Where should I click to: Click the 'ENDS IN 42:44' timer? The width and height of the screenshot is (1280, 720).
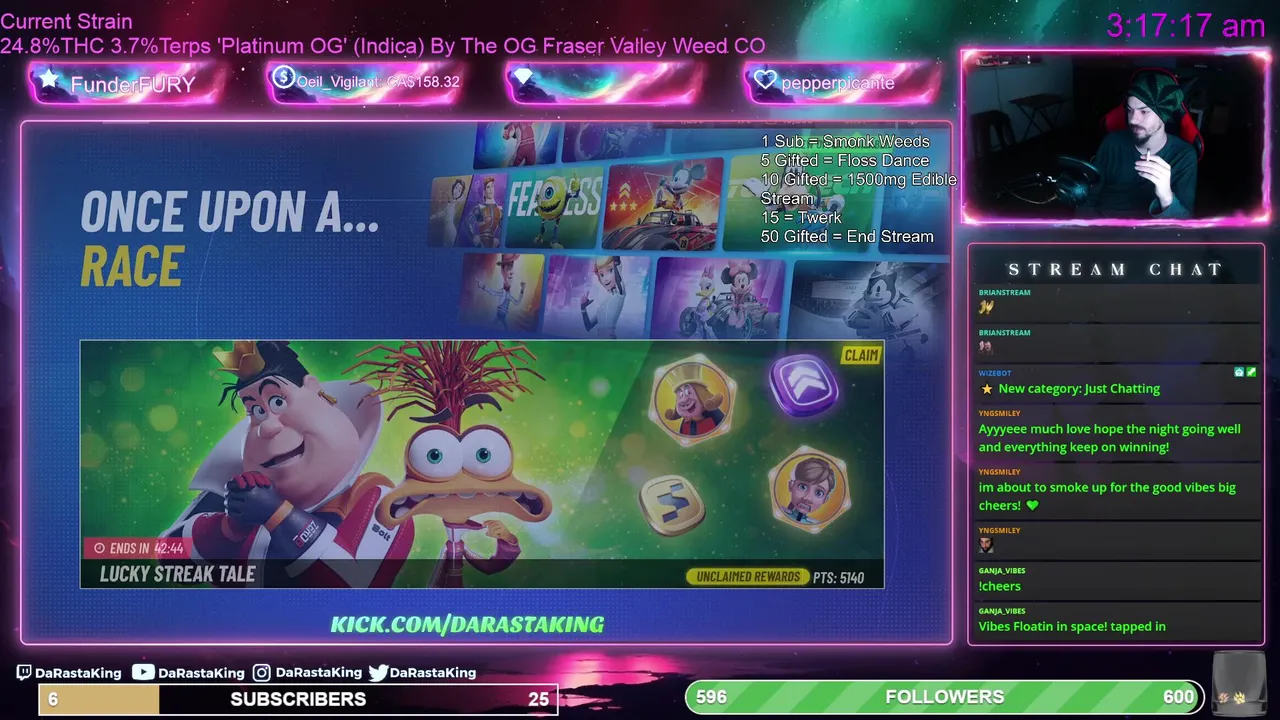[139, 548]
